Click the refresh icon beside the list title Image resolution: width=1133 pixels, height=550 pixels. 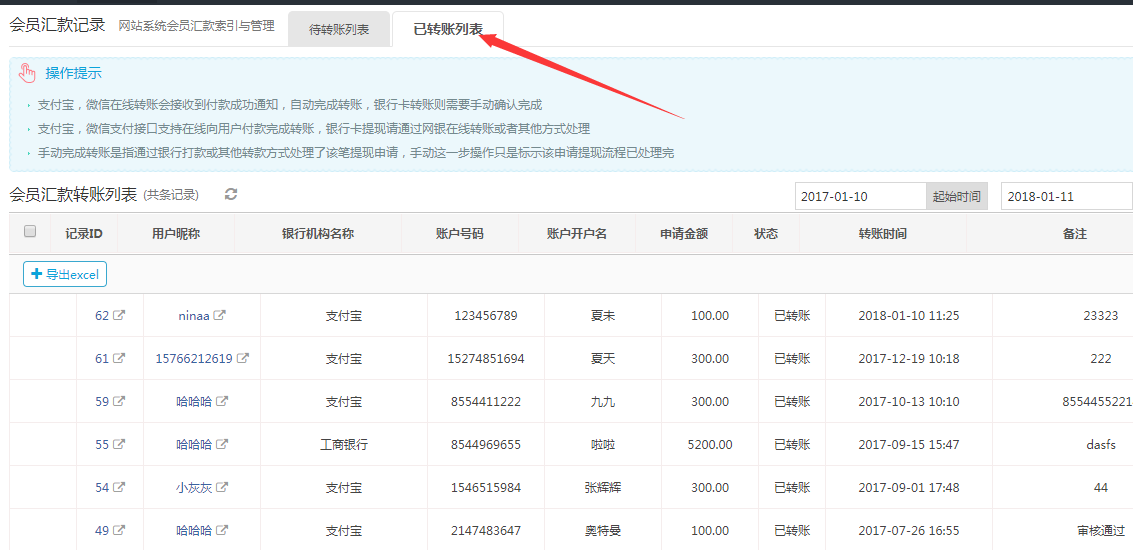231,194
